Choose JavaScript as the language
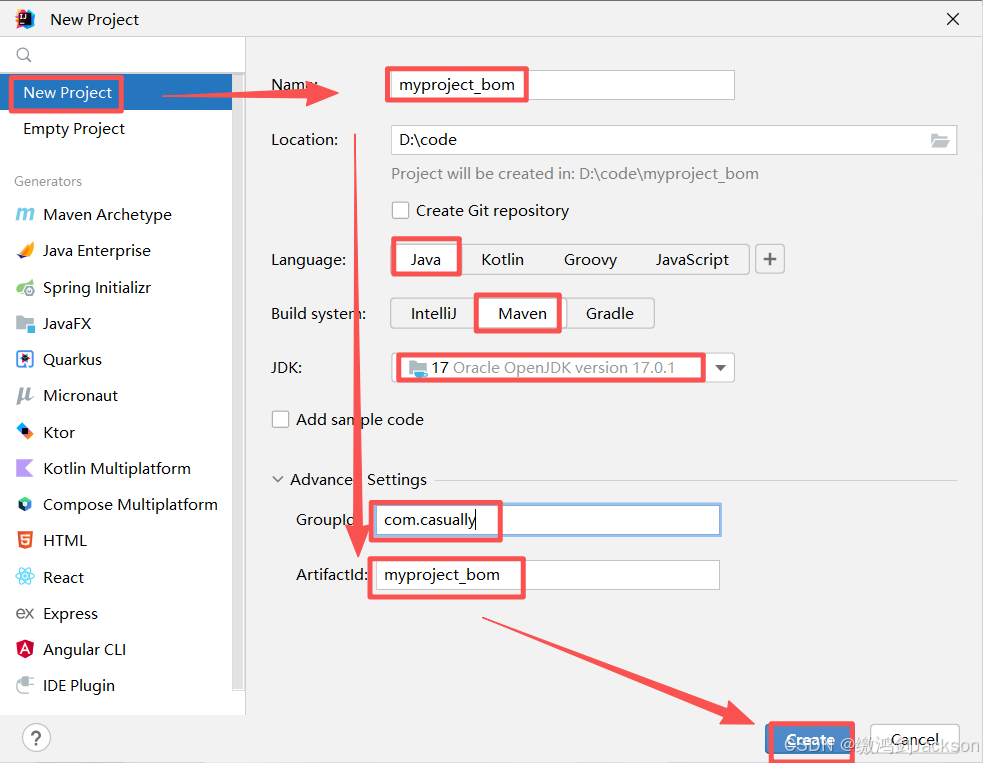 click(692, 260)
